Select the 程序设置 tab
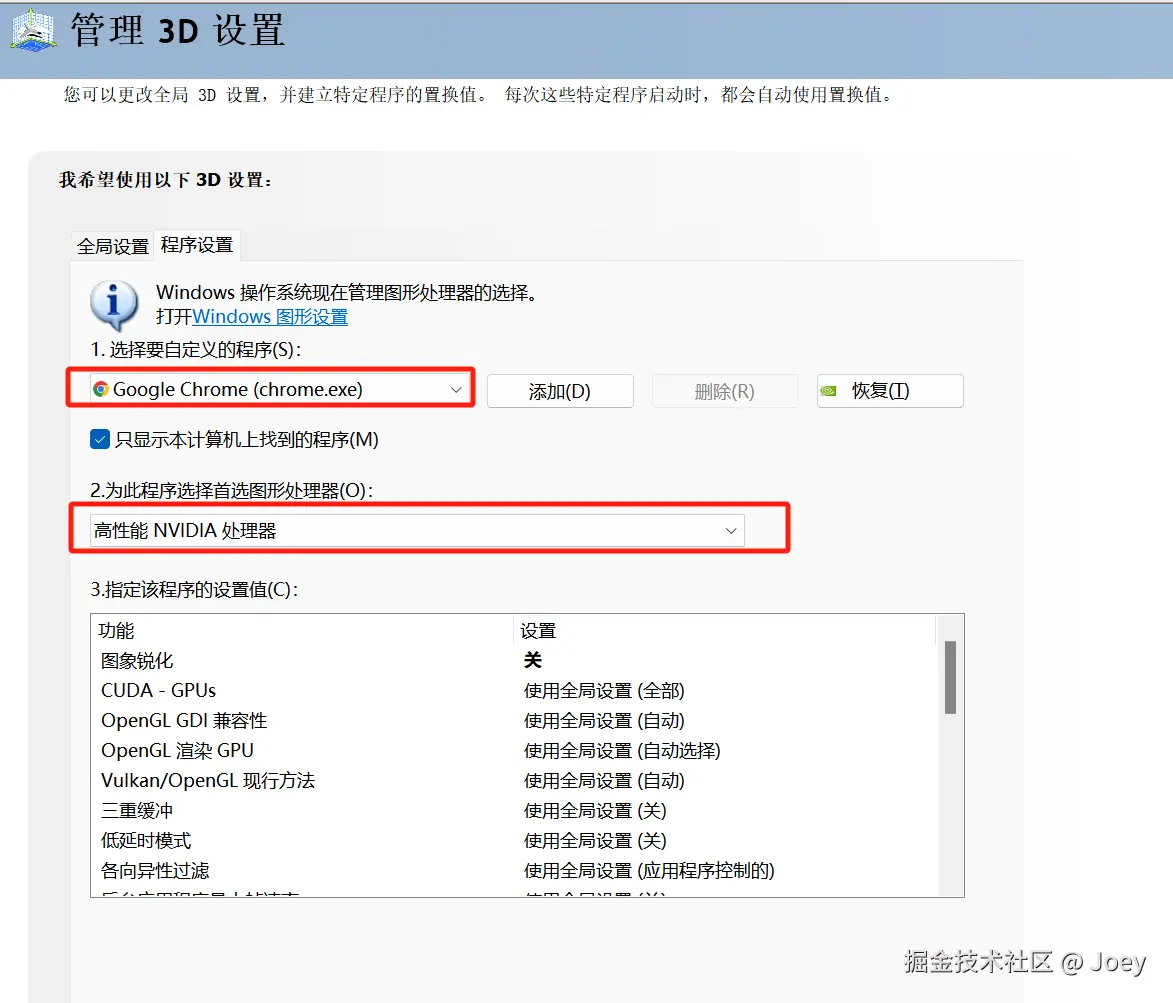Viewport: 1173px width, 1003px height. pyautogui.click(x=197, y=245)
